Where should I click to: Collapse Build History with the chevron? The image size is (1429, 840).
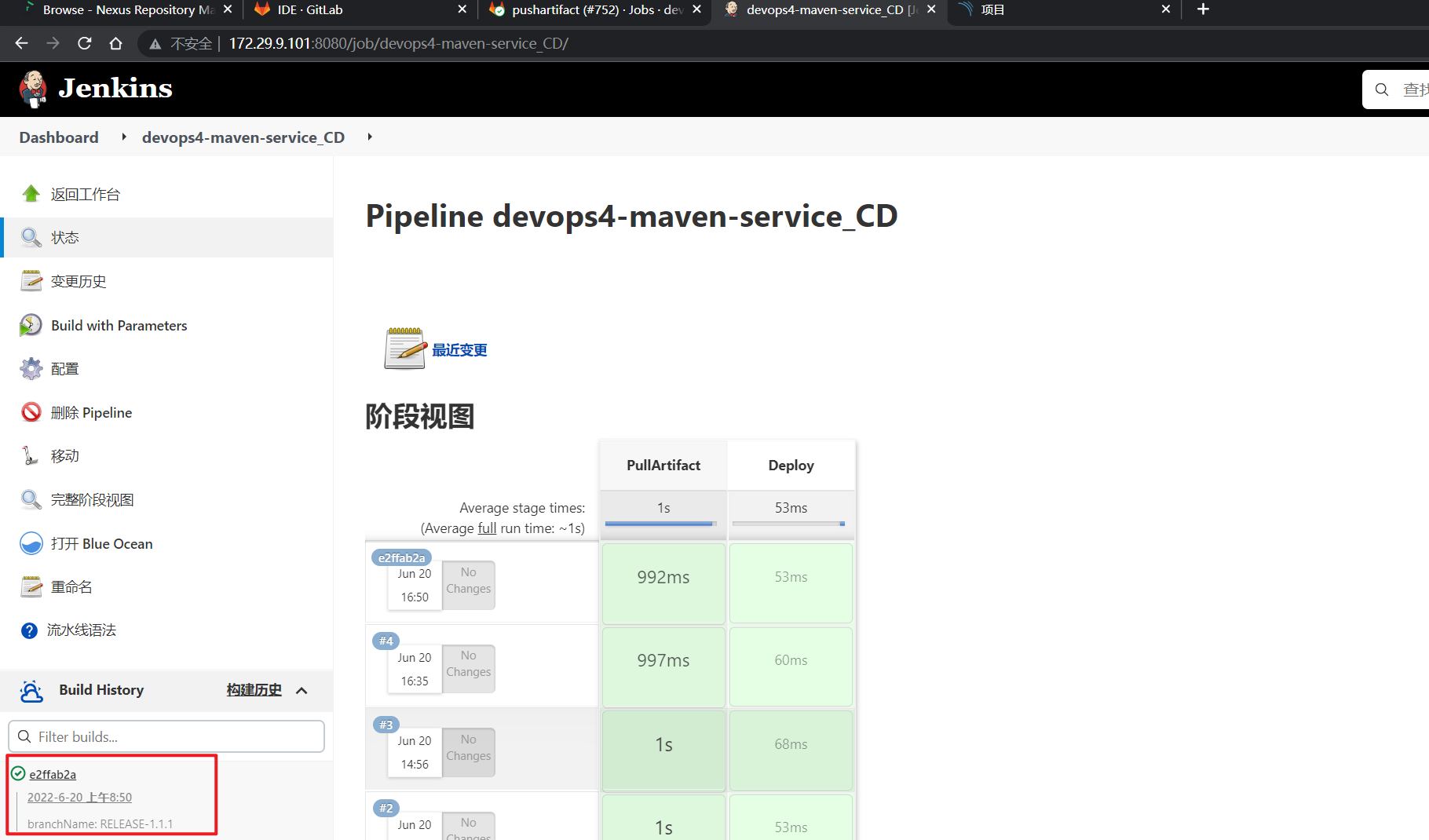302,691
